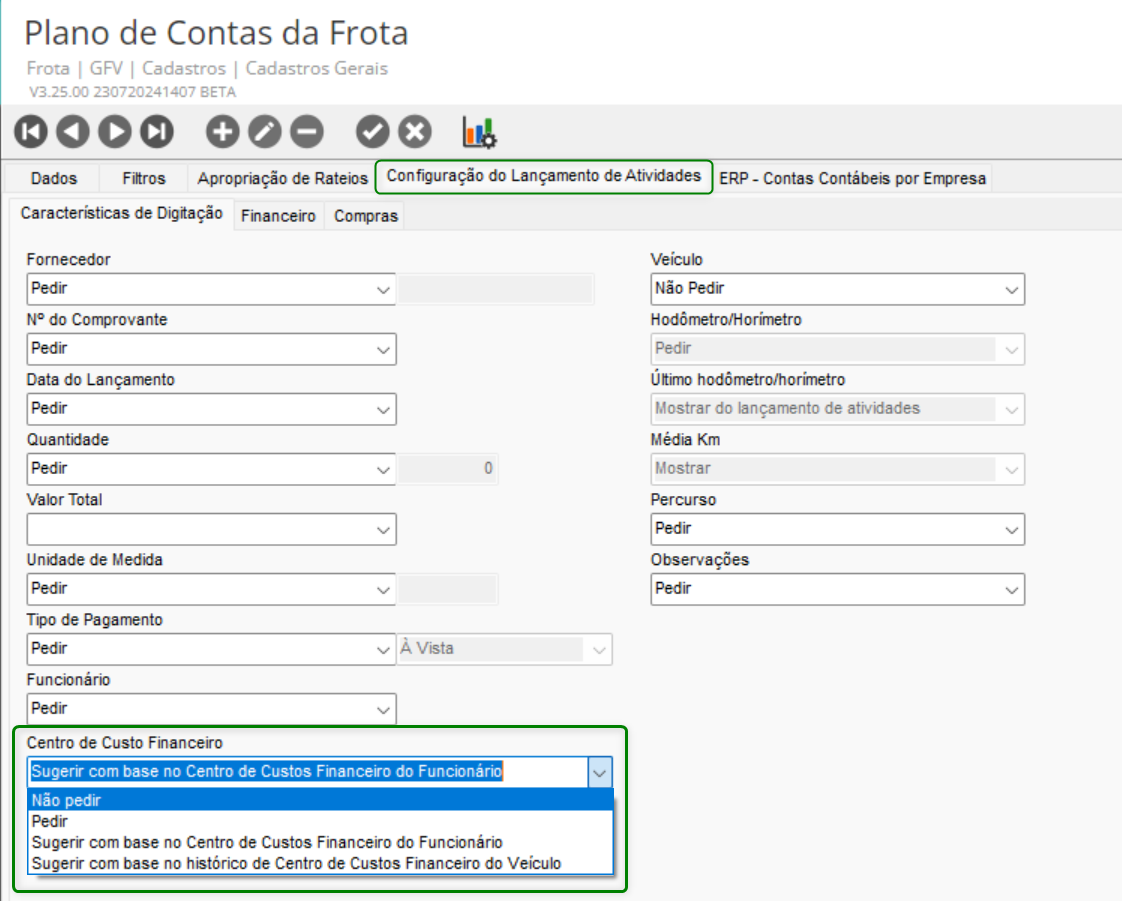The height and width of the screenshot is (901, 1122).
Task: Click the Quantidade numeric field
Action: click(x=448, y=469)
